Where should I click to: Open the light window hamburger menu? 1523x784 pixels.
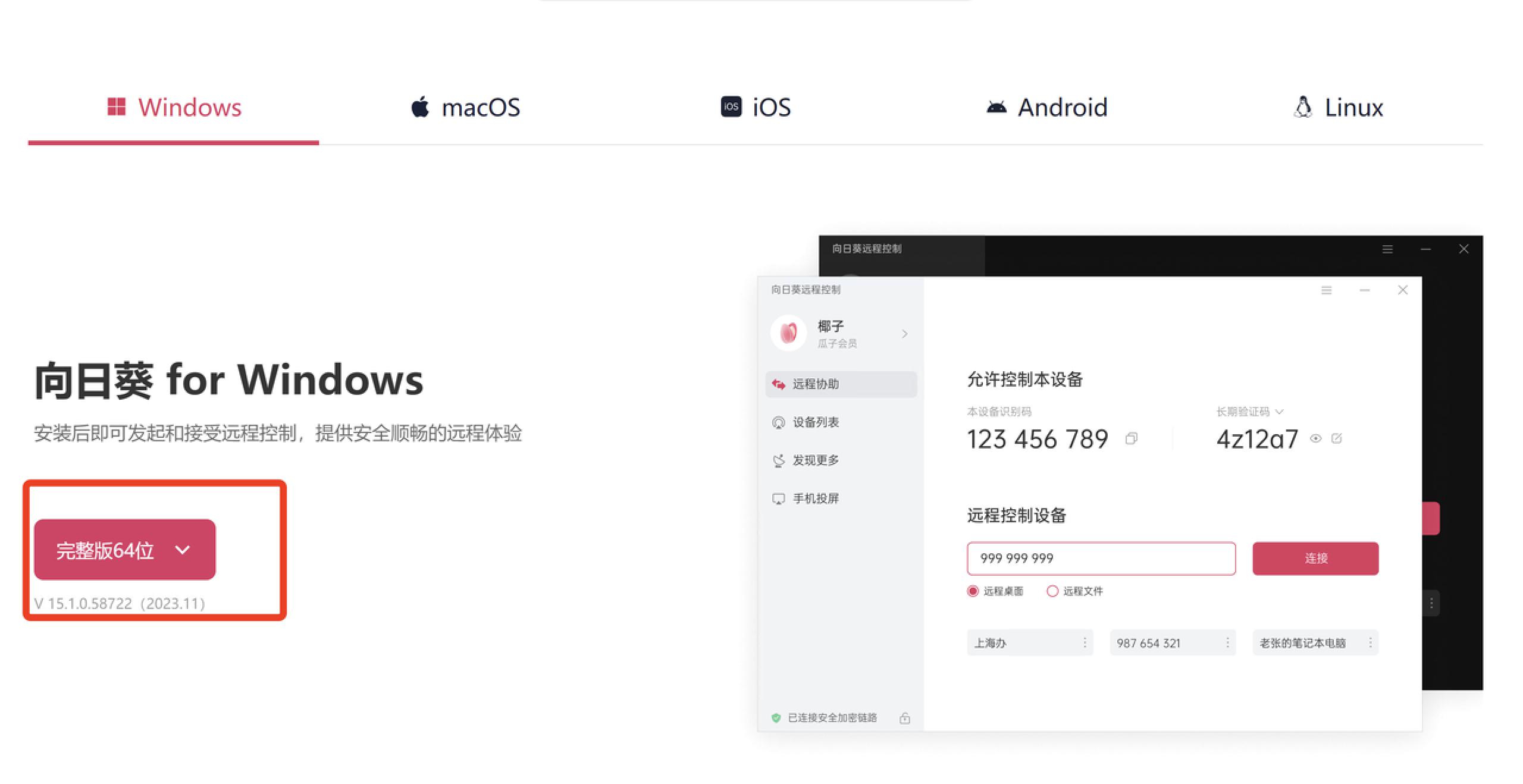point(1326,290)
